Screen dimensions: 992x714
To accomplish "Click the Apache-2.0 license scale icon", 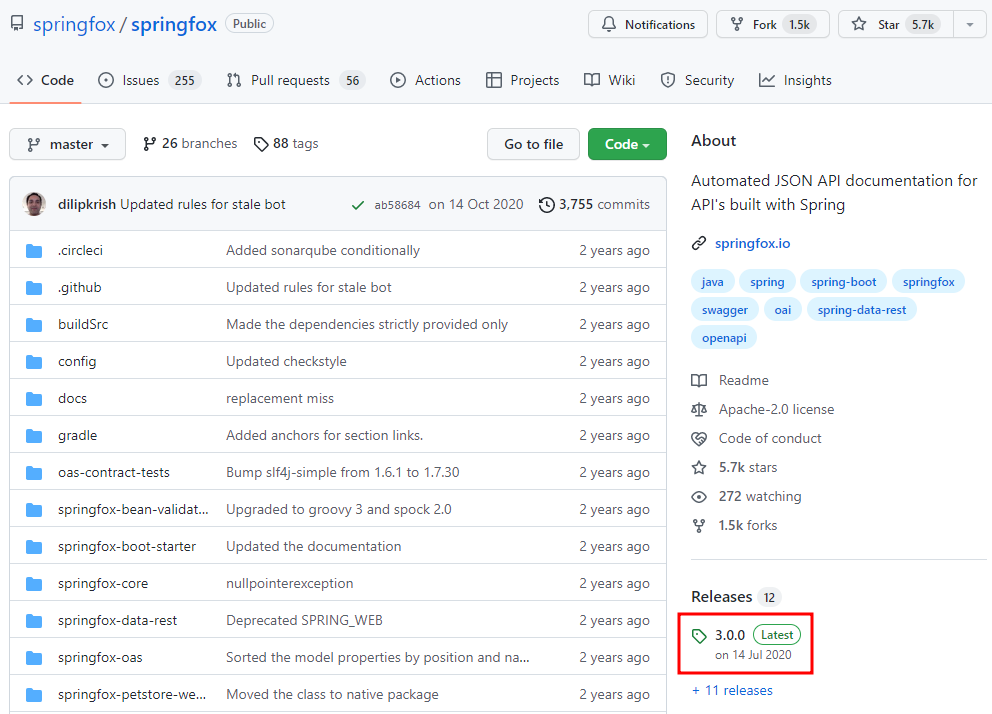I will tap(699, 410).
